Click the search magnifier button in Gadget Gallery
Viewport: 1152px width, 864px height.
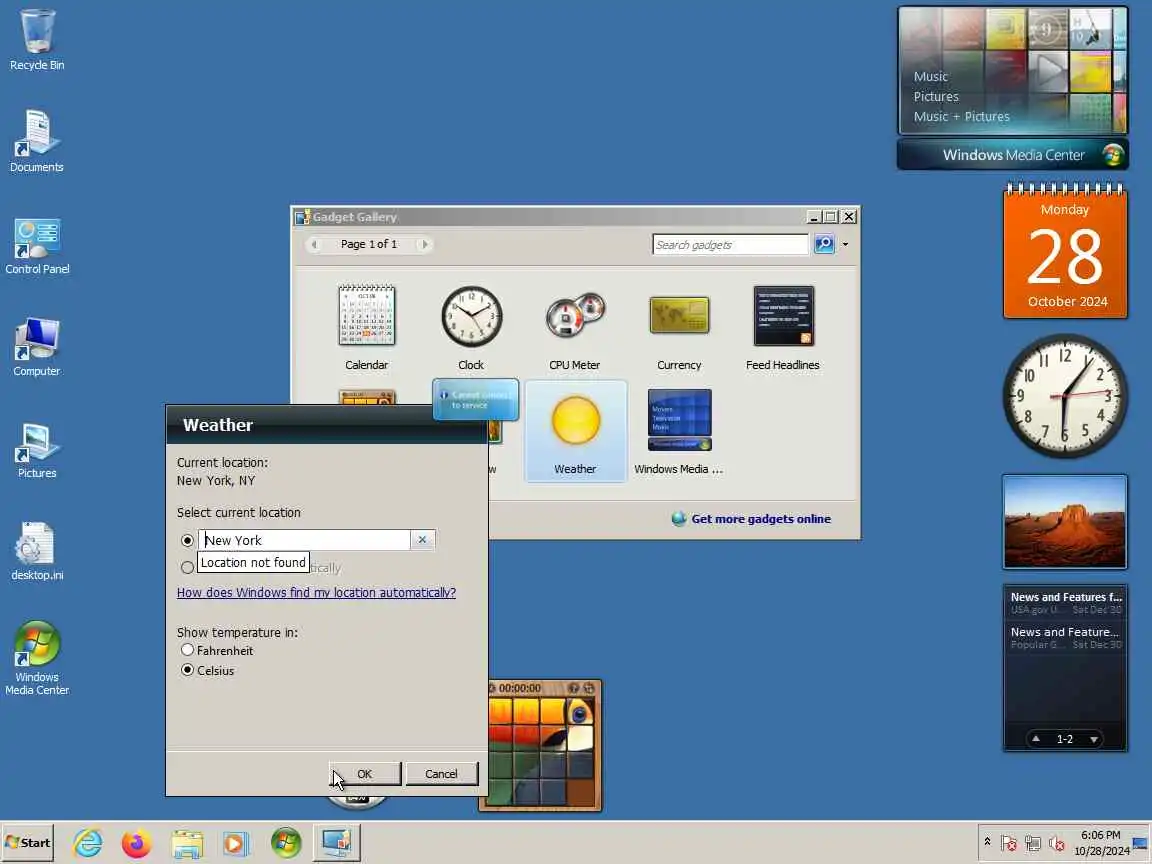coord(824,244)
